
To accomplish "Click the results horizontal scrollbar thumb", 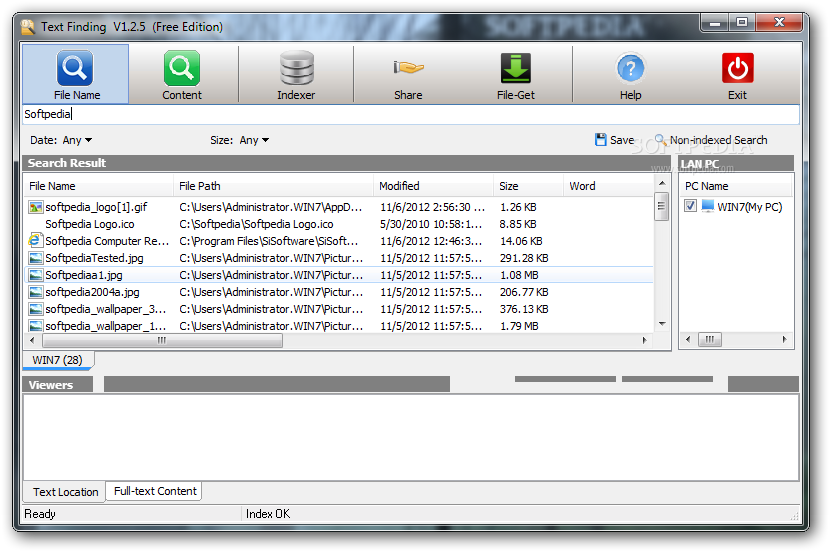I will tap(161, 340).
